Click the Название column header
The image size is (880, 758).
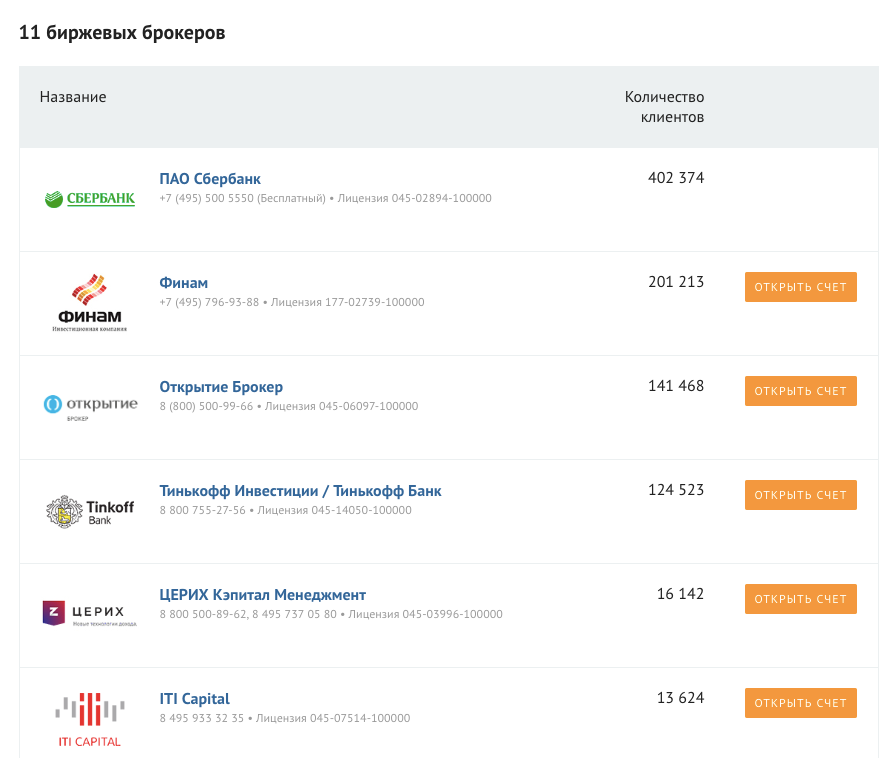pos(73,97)
